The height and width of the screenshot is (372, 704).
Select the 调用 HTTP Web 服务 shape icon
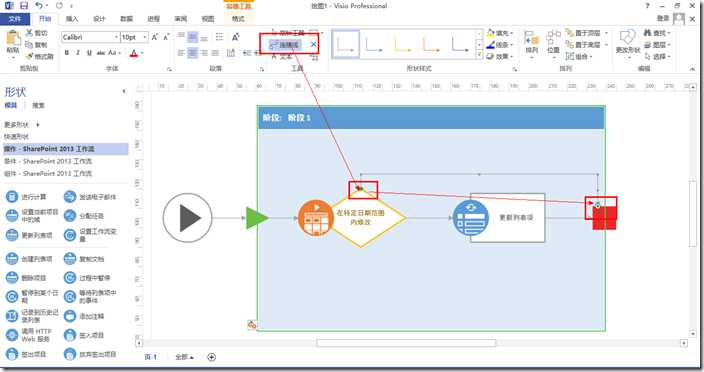12,335
